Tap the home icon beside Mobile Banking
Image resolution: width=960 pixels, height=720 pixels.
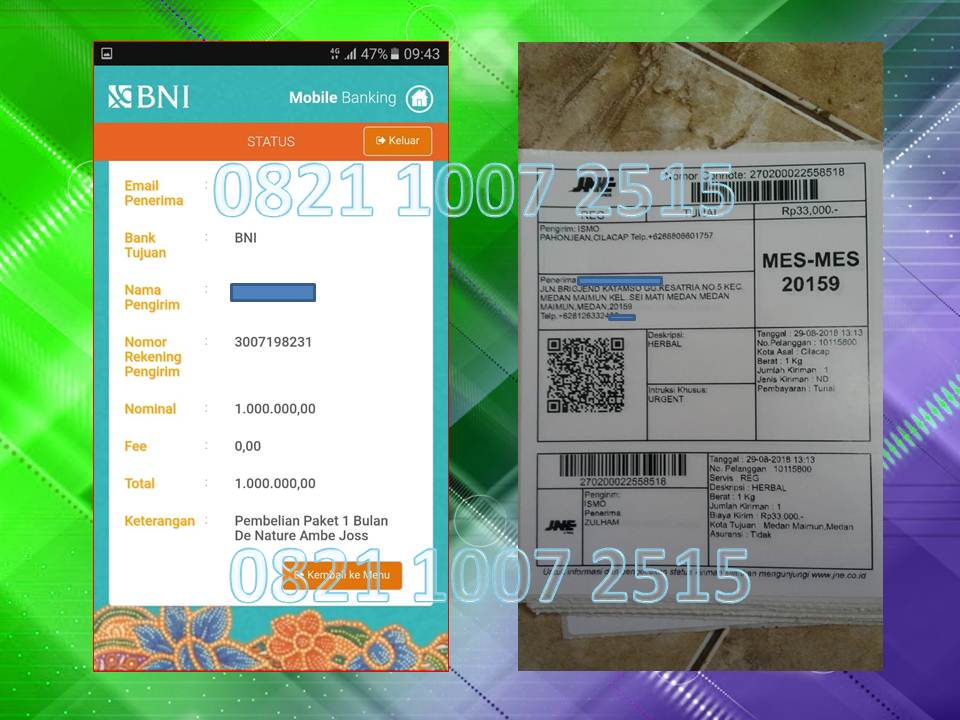(x=419, y=98)
